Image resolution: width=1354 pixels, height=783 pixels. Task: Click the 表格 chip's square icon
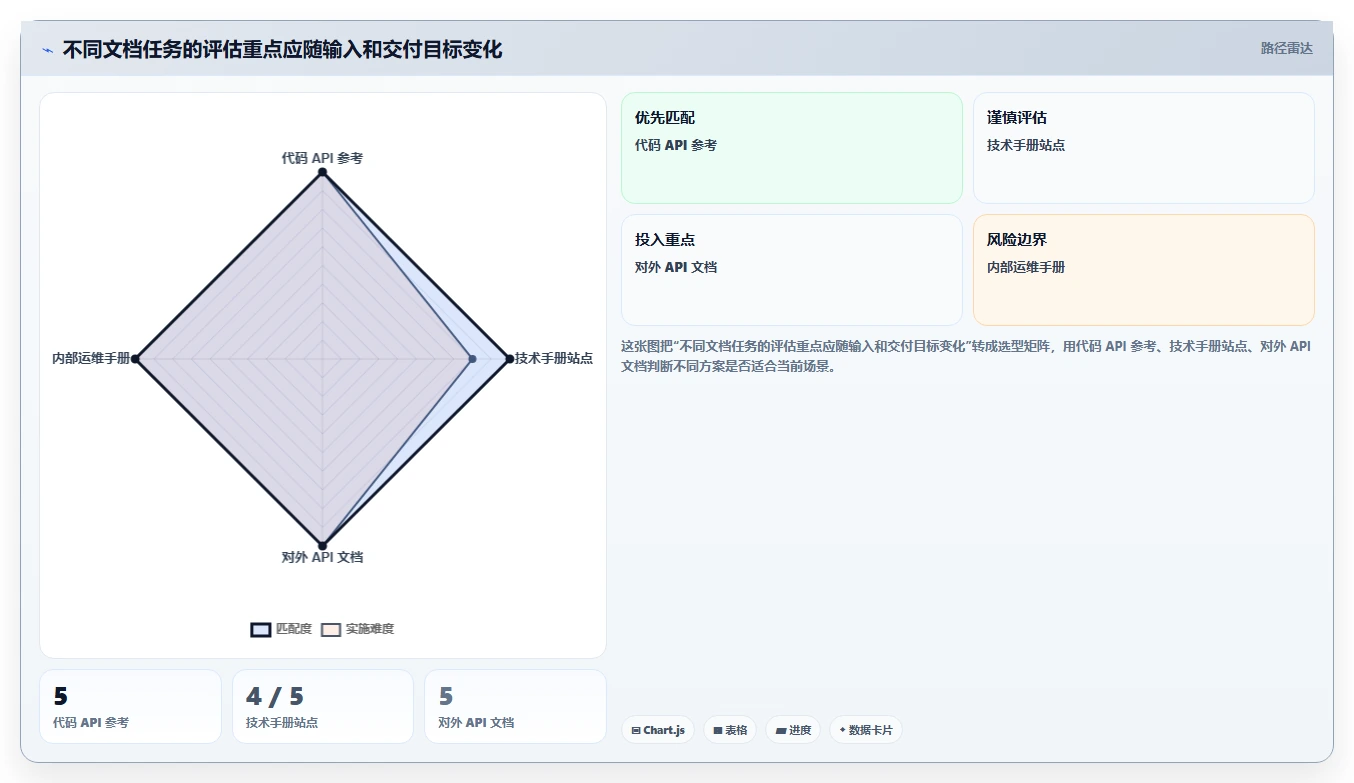[x=717, y=731]
